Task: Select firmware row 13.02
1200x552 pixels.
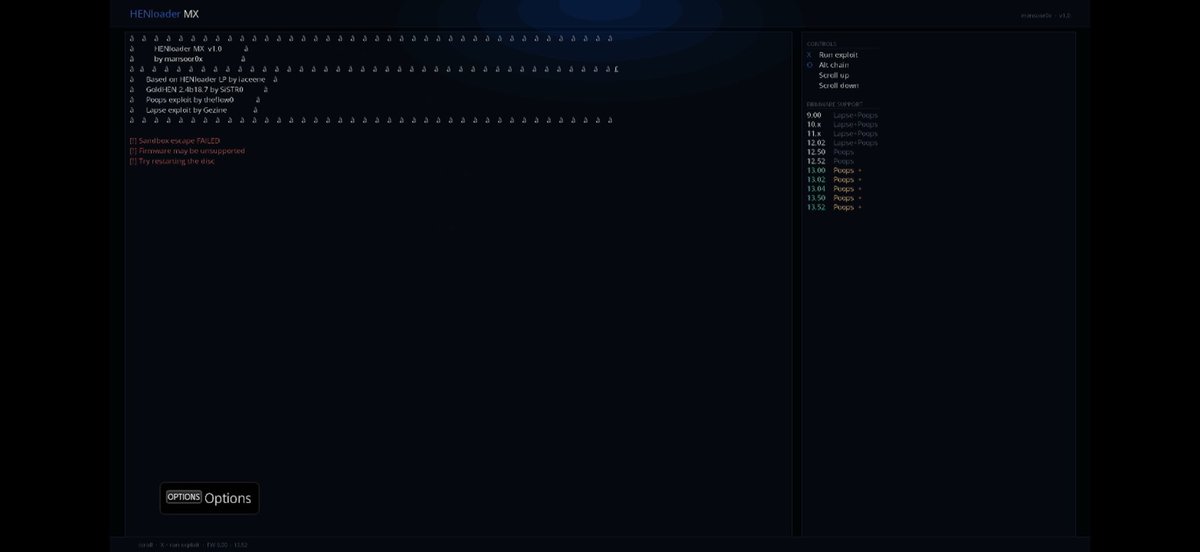Action: point(834,179)
